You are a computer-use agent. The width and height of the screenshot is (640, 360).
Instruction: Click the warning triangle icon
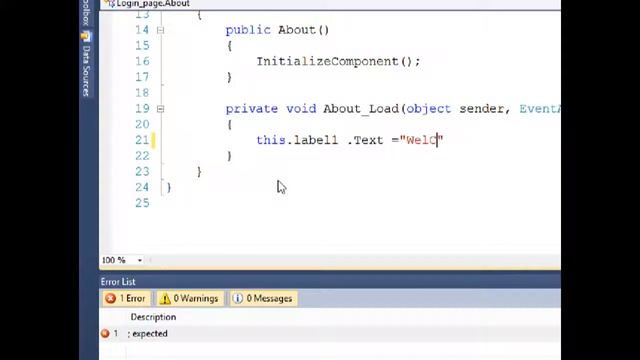[x=165, y=299]
